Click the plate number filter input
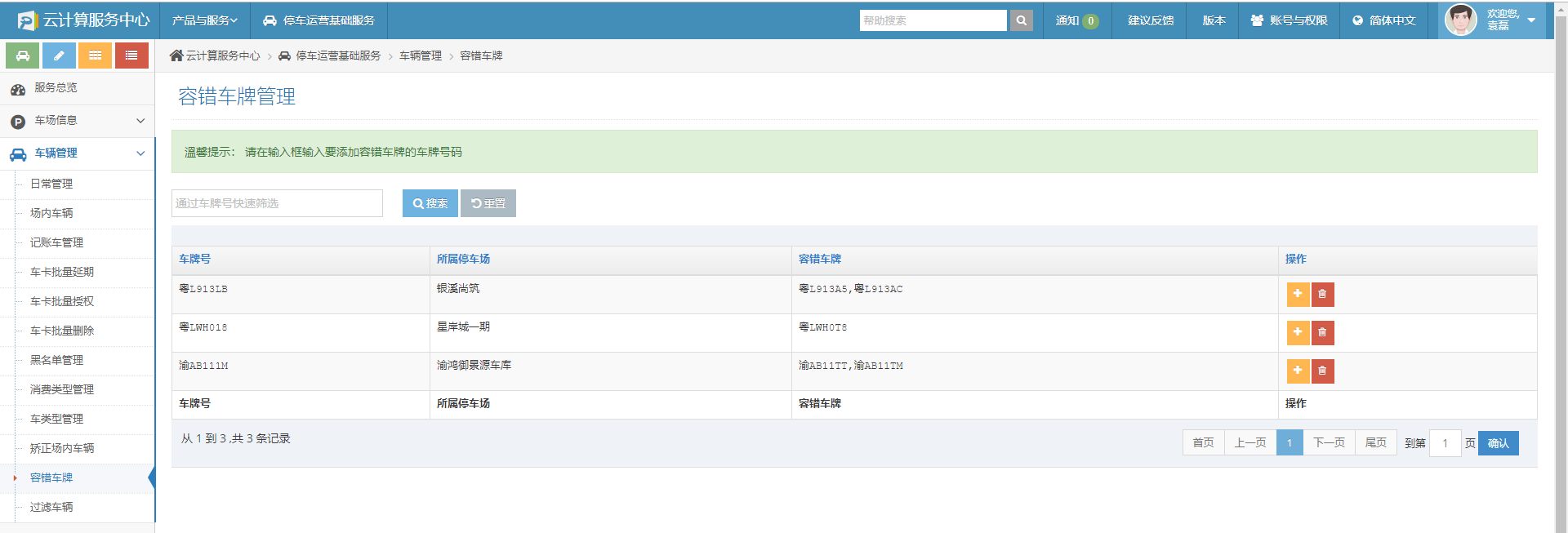Viewport: 1568px width, 533px height. tap(277, 203)
